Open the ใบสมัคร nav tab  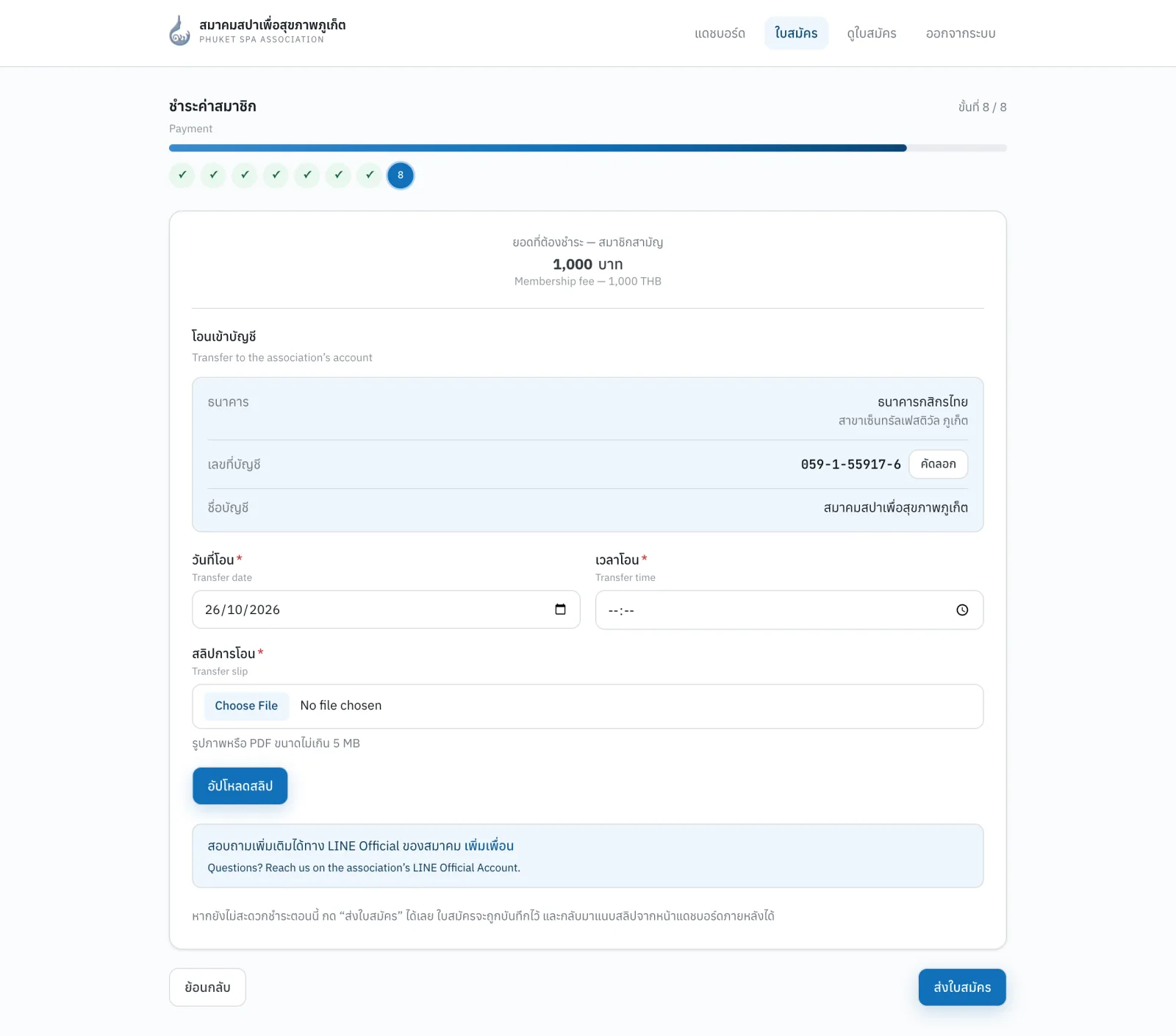[x=796, y=33]
